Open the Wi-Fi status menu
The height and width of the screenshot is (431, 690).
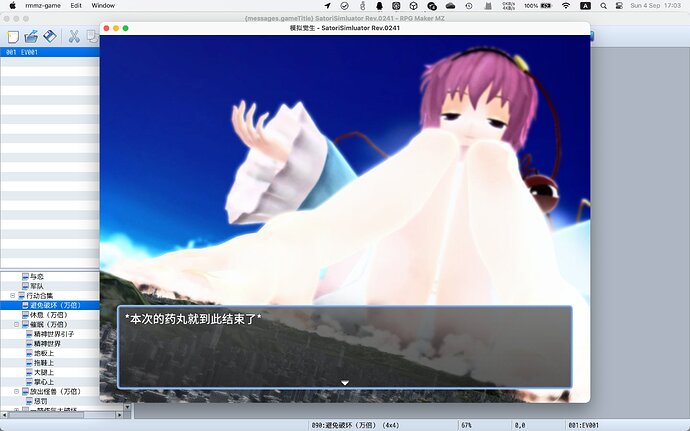tap(567, 6)
